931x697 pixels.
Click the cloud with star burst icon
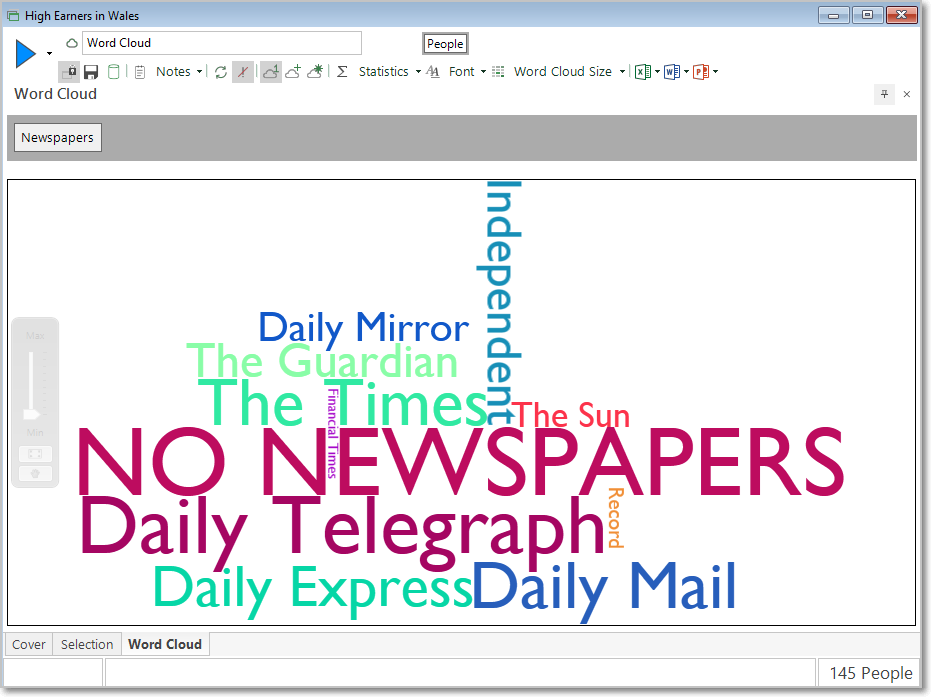pos(315,72)
